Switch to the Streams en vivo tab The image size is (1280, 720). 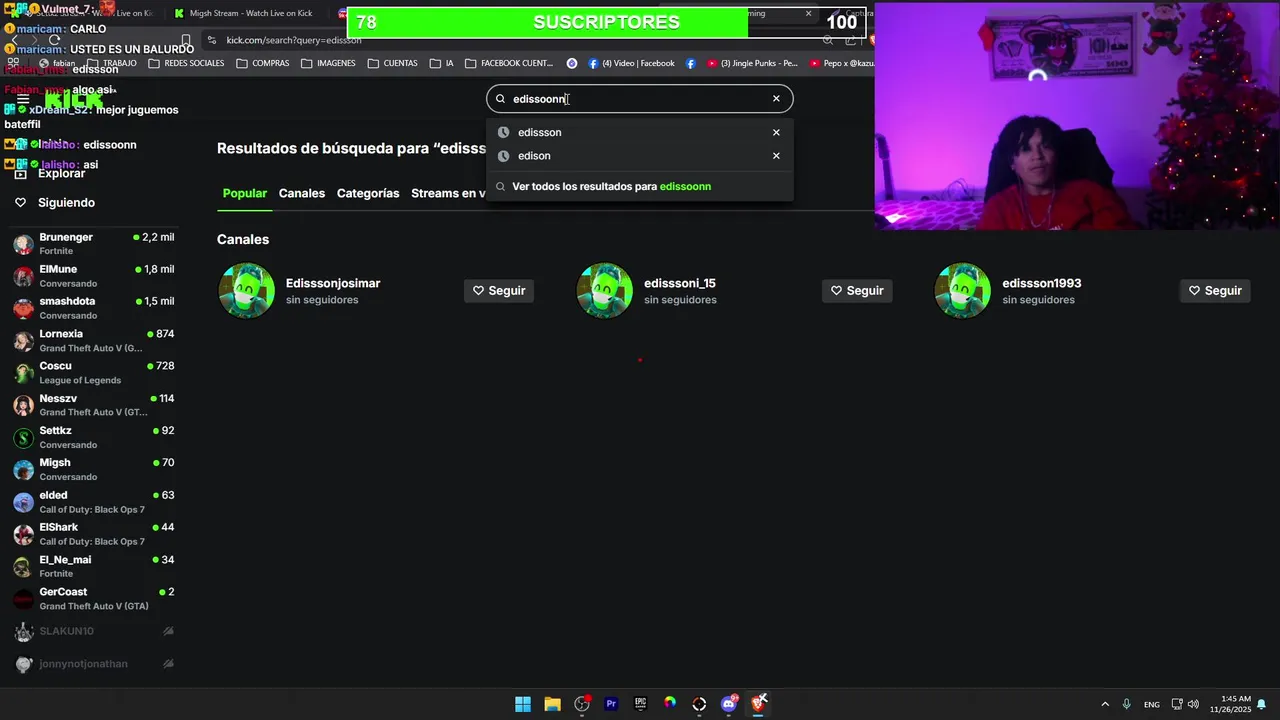pyautogui.click(x=448, y=193)
